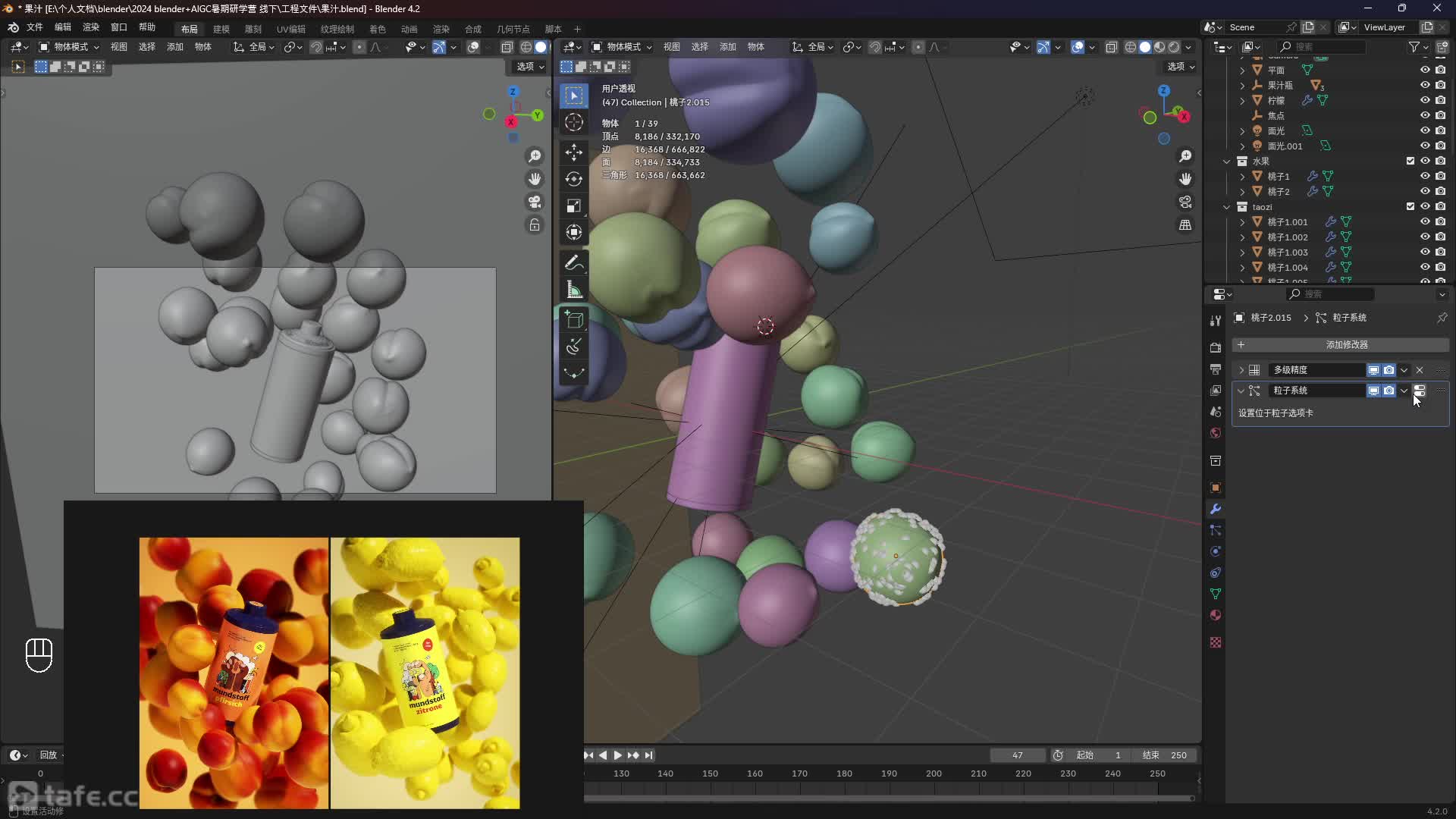Open the Material properties tab
This screenshot has width=1456, height=819.
pyautogui.click(x=1216, y=615)
